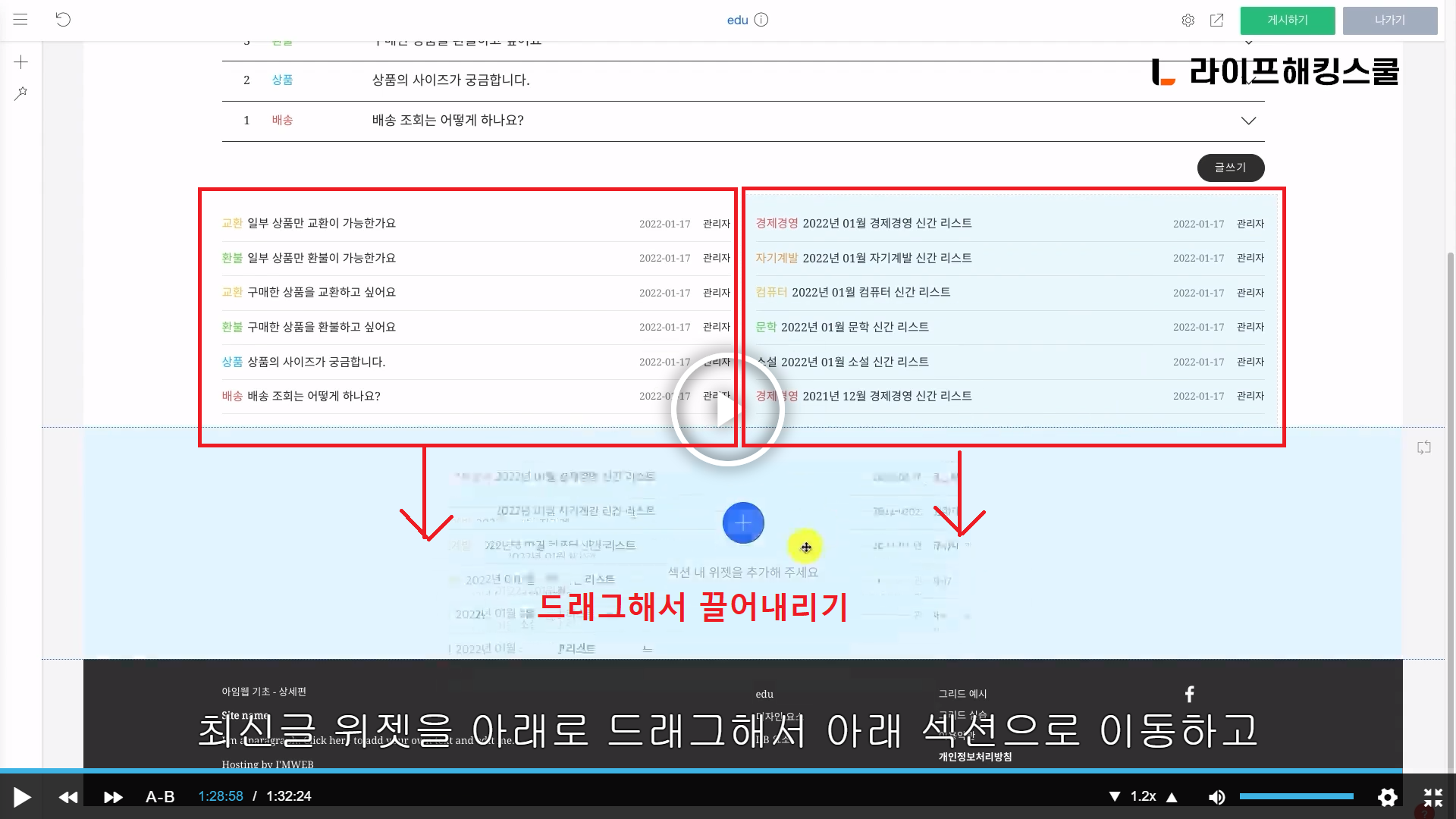Viewport: 1456px width, 819px height.
Task: Open preview in new window icon
Action: (x=1216, y=20)
